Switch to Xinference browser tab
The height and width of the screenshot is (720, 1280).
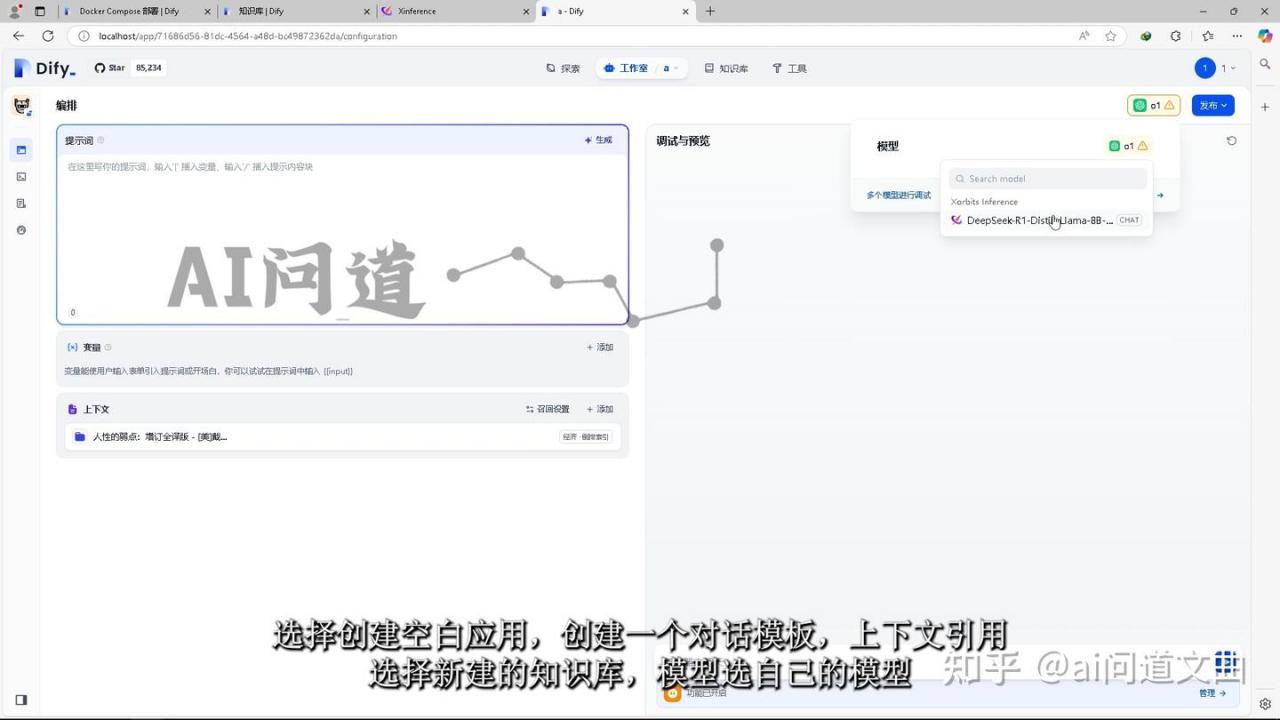coord(455,11)
